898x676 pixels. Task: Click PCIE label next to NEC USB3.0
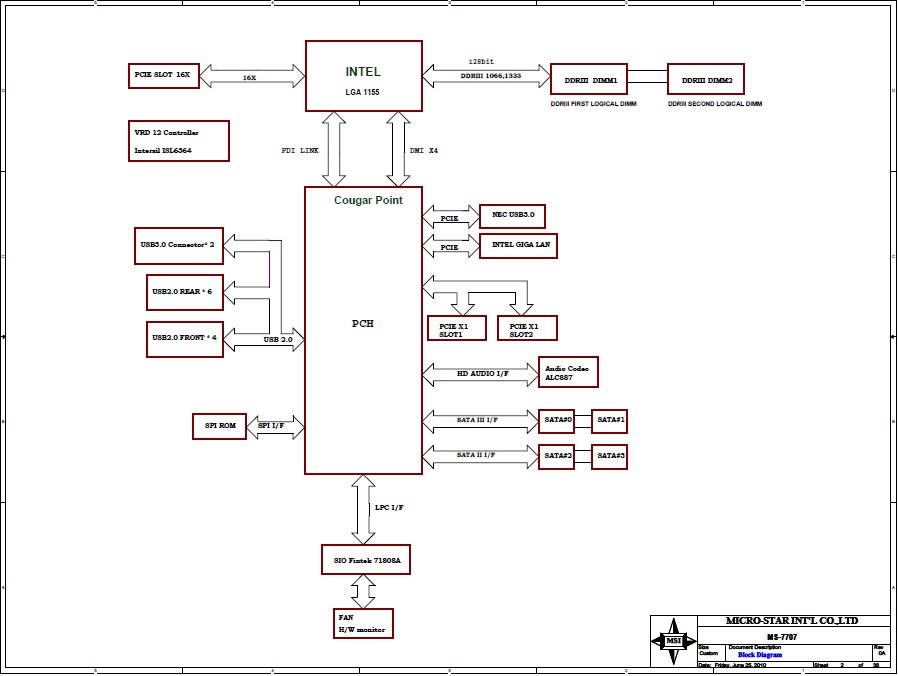pyautogui.click(x=449, y=219)
